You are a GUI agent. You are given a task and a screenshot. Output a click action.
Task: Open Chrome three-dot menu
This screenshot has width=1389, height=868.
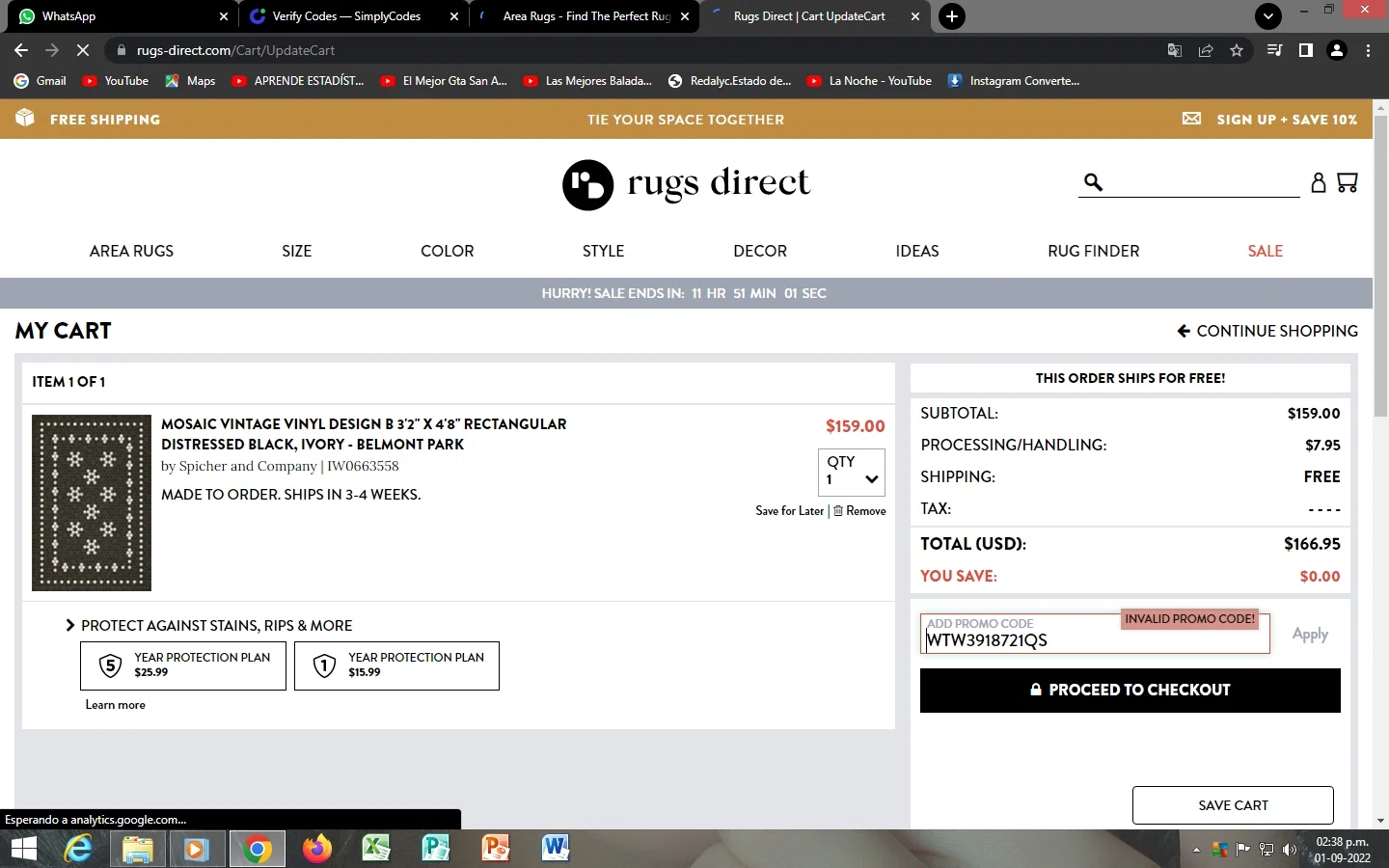tap(1368, 50)
